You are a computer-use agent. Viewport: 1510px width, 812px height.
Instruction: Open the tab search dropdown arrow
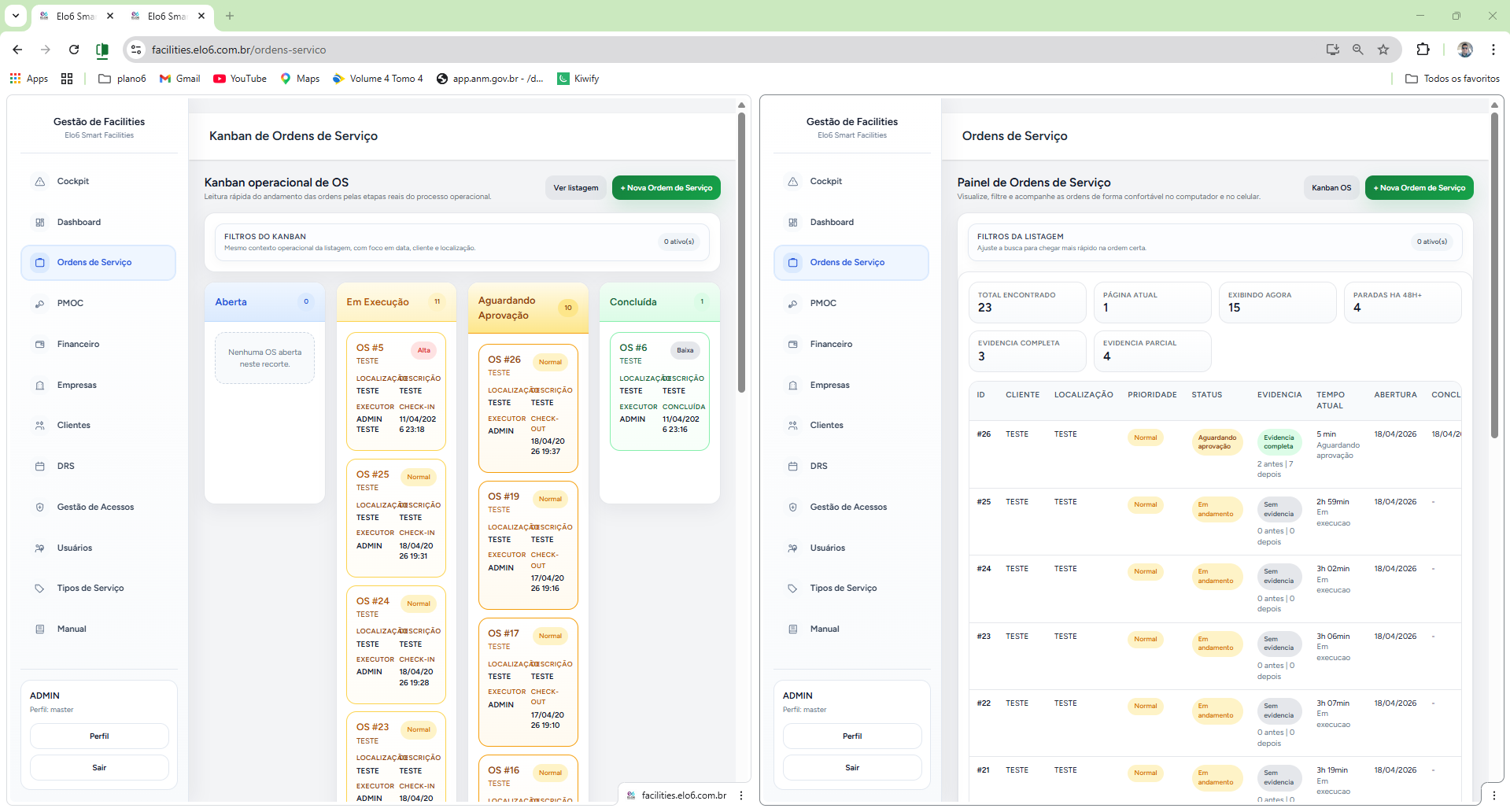tap(16, 16)
